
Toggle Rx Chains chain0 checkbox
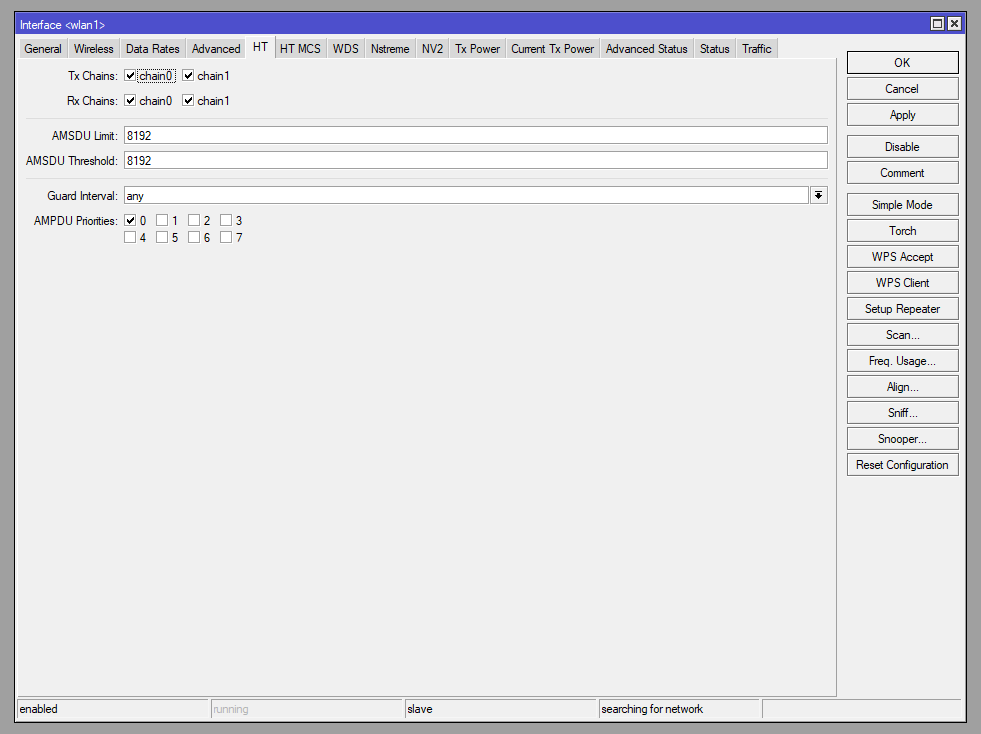click(x=130, y=101)
